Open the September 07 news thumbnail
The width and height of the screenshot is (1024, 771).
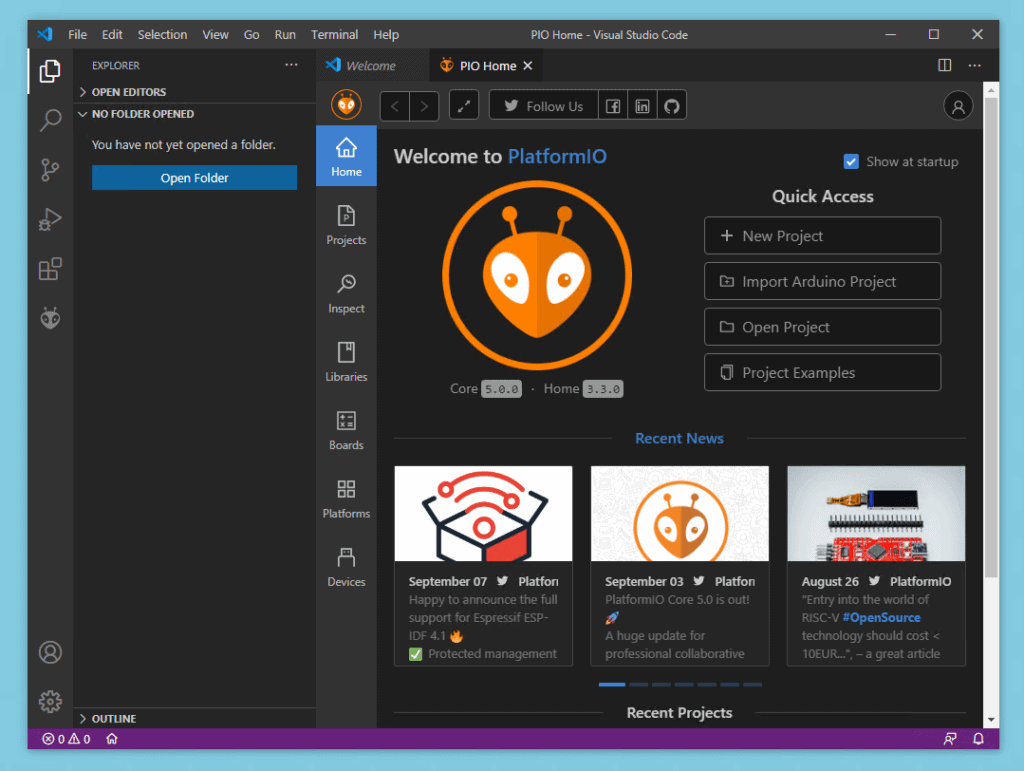[483, 514]
